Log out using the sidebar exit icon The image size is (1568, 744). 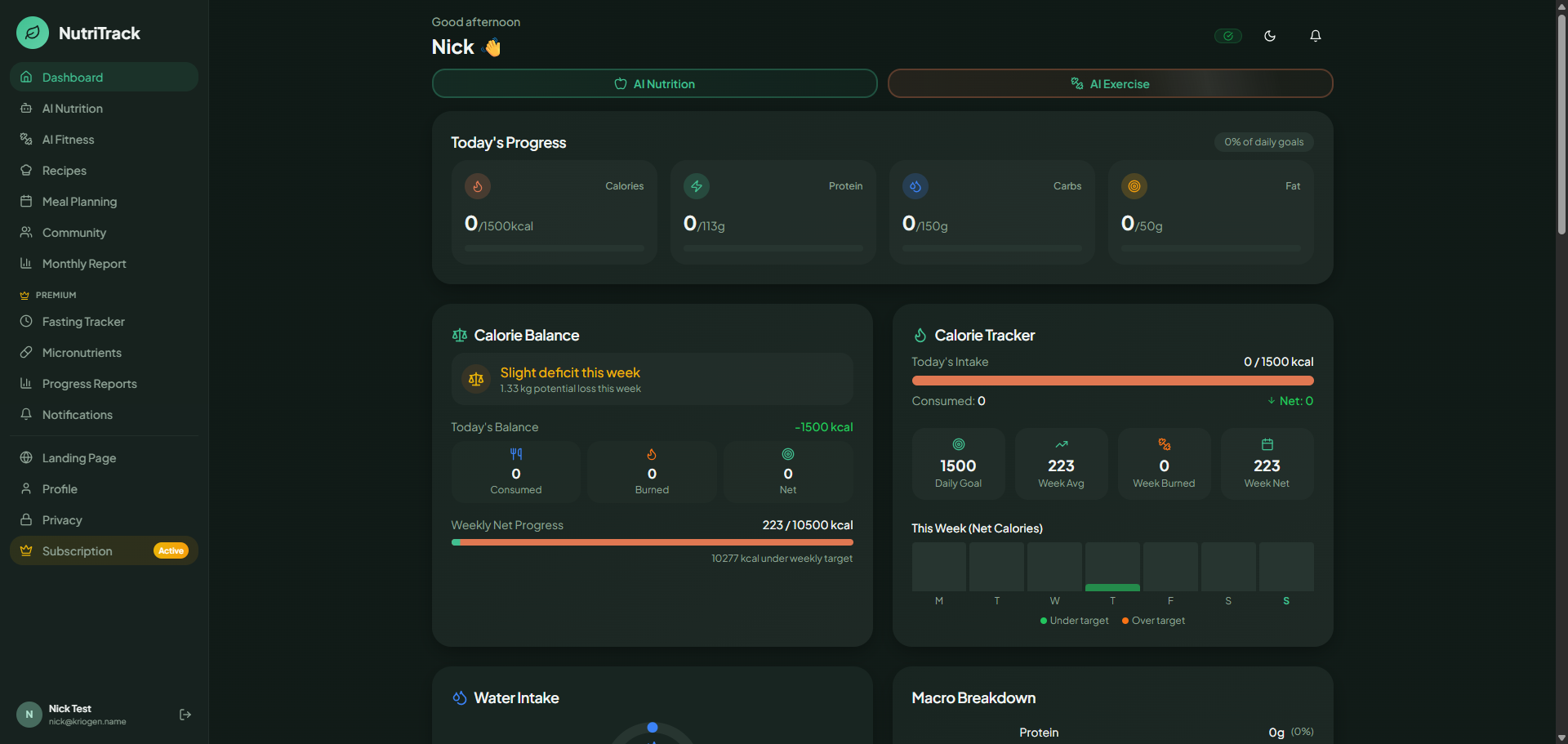185,715
